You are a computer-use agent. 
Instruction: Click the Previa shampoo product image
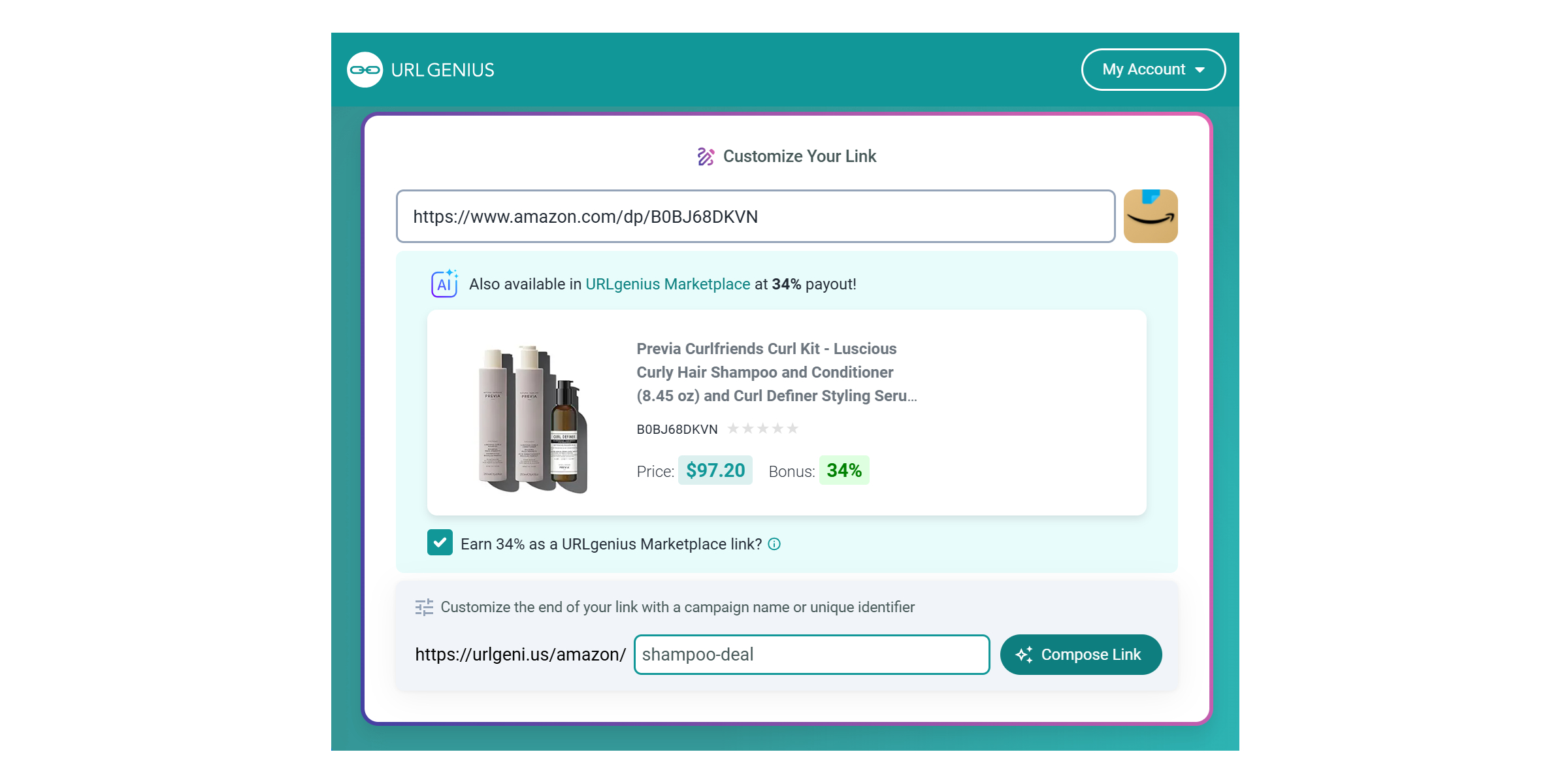pos(531,417)
